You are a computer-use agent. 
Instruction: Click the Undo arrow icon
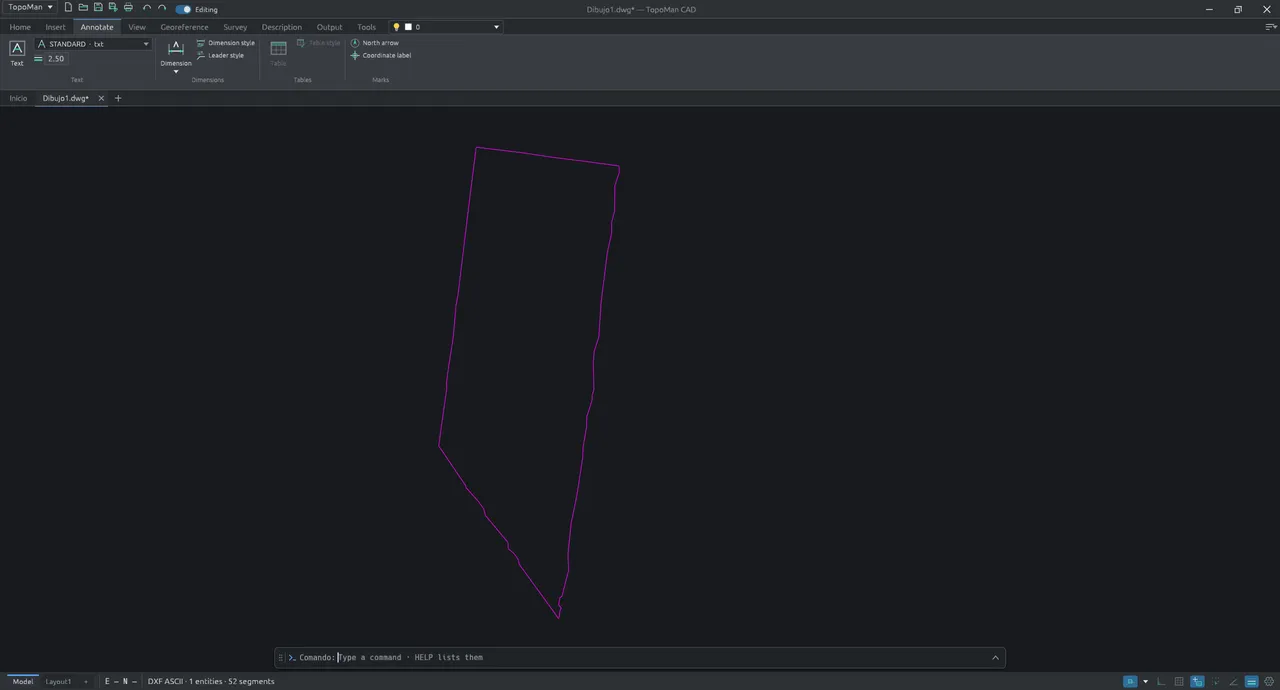147,8
